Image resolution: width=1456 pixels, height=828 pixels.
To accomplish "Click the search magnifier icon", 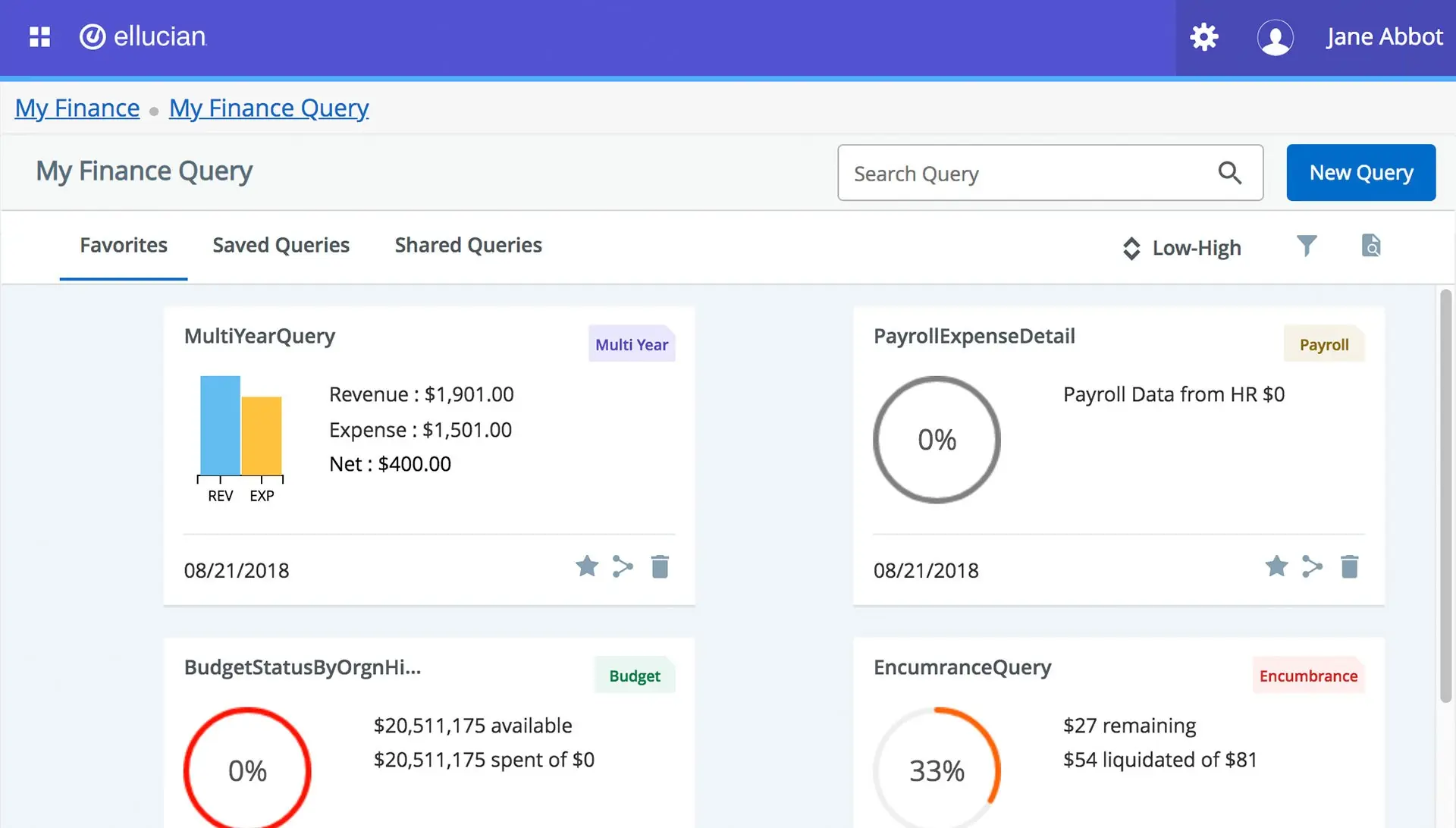I will [1229, 173].
